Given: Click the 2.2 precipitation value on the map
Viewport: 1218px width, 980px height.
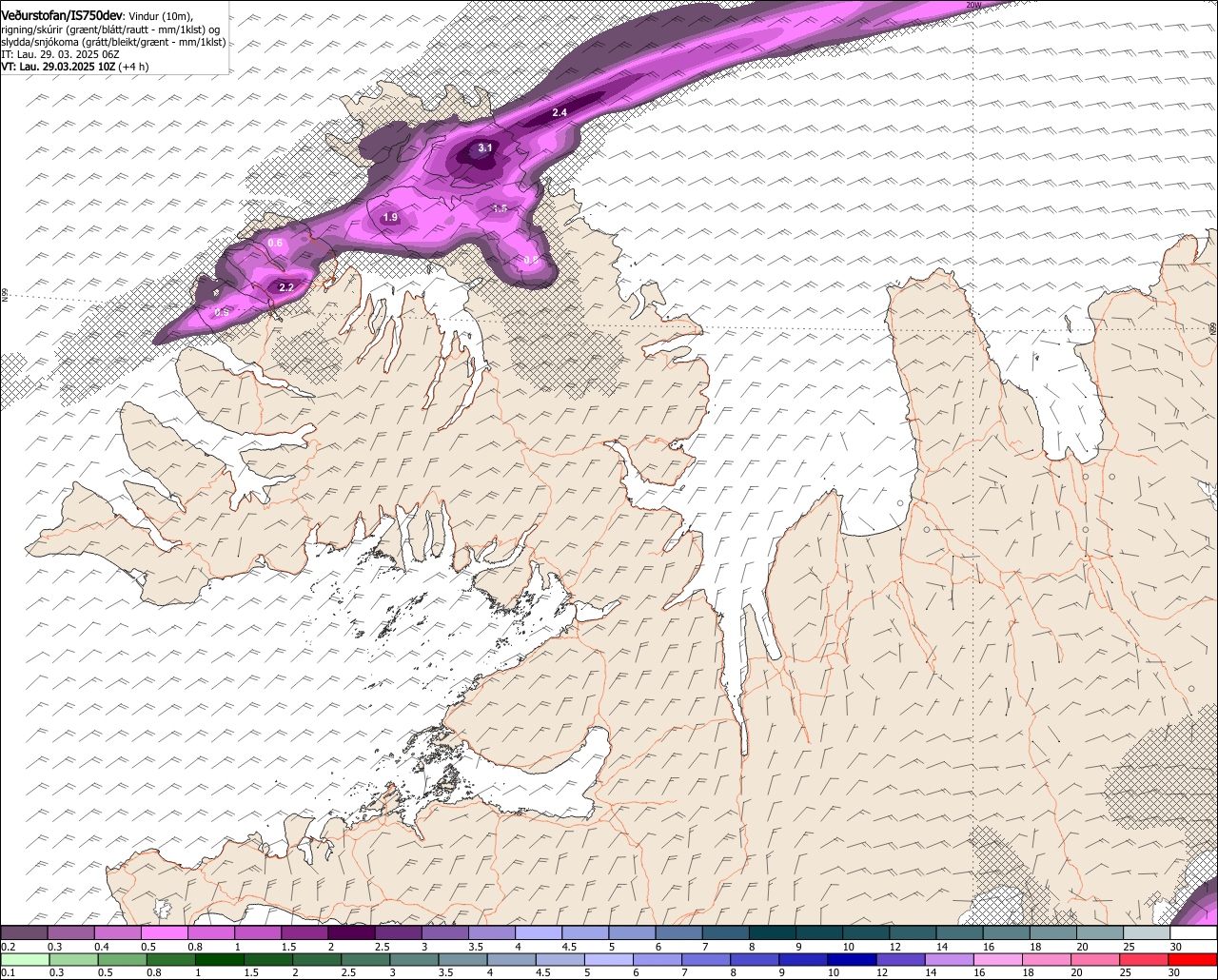Looking at the screenshot, I should tap(285, 287).
